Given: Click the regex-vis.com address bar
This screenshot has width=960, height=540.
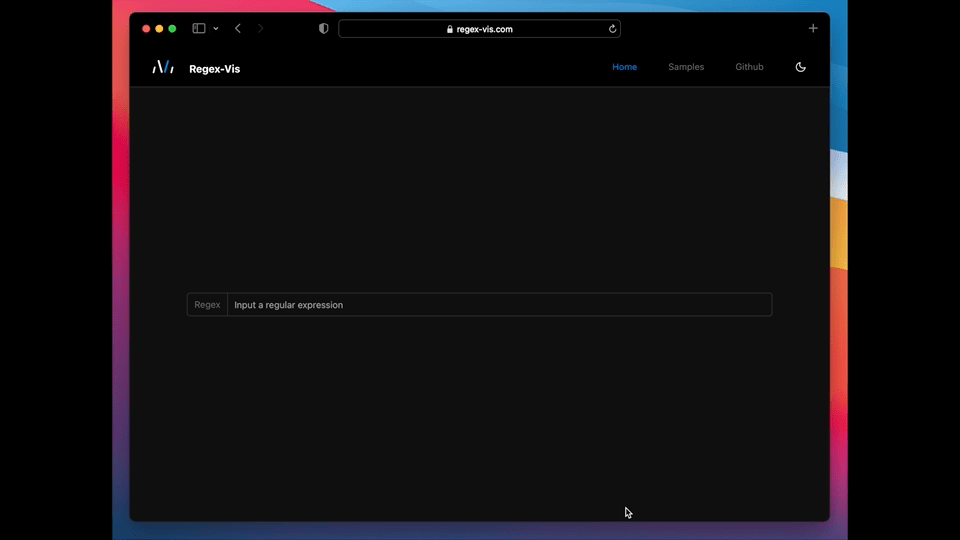Looking at the screenshot, I should coord(479,29).
